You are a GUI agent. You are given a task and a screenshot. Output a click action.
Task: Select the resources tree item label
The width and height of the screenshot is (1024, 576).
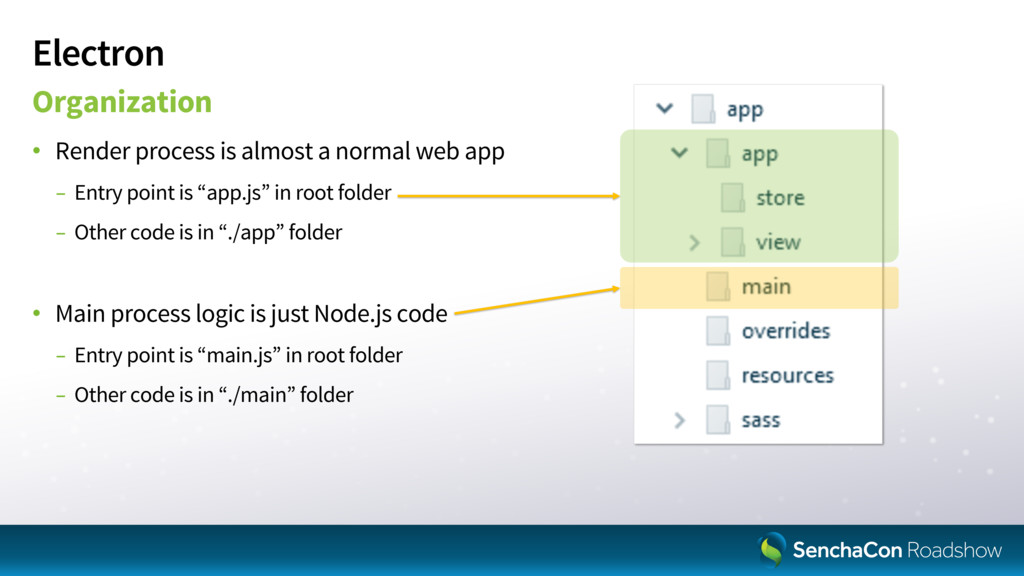(x=788, y=376)
